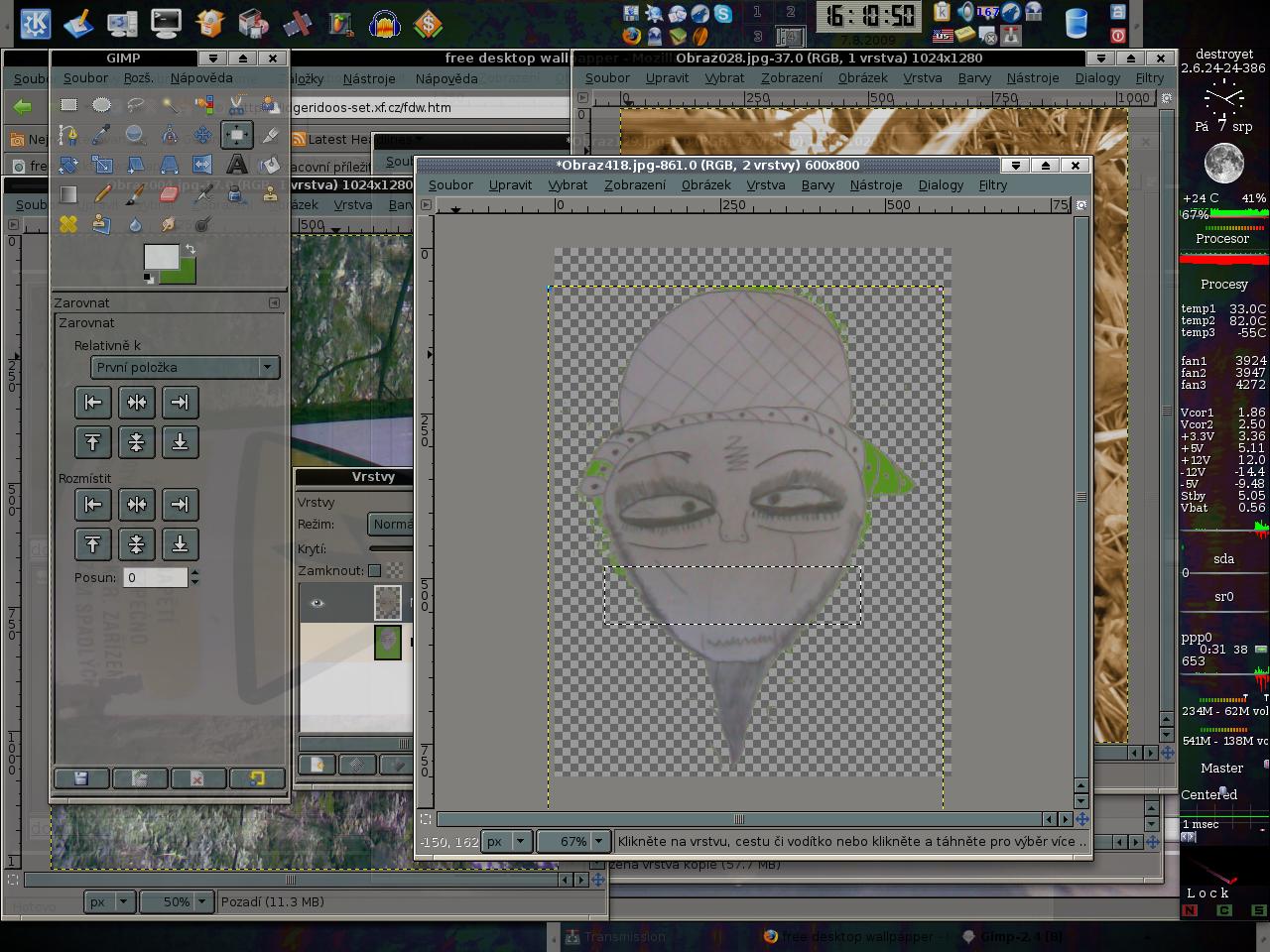Select the Ink tool
Viewport: 1270px width, 952px height.
(237, 194)
